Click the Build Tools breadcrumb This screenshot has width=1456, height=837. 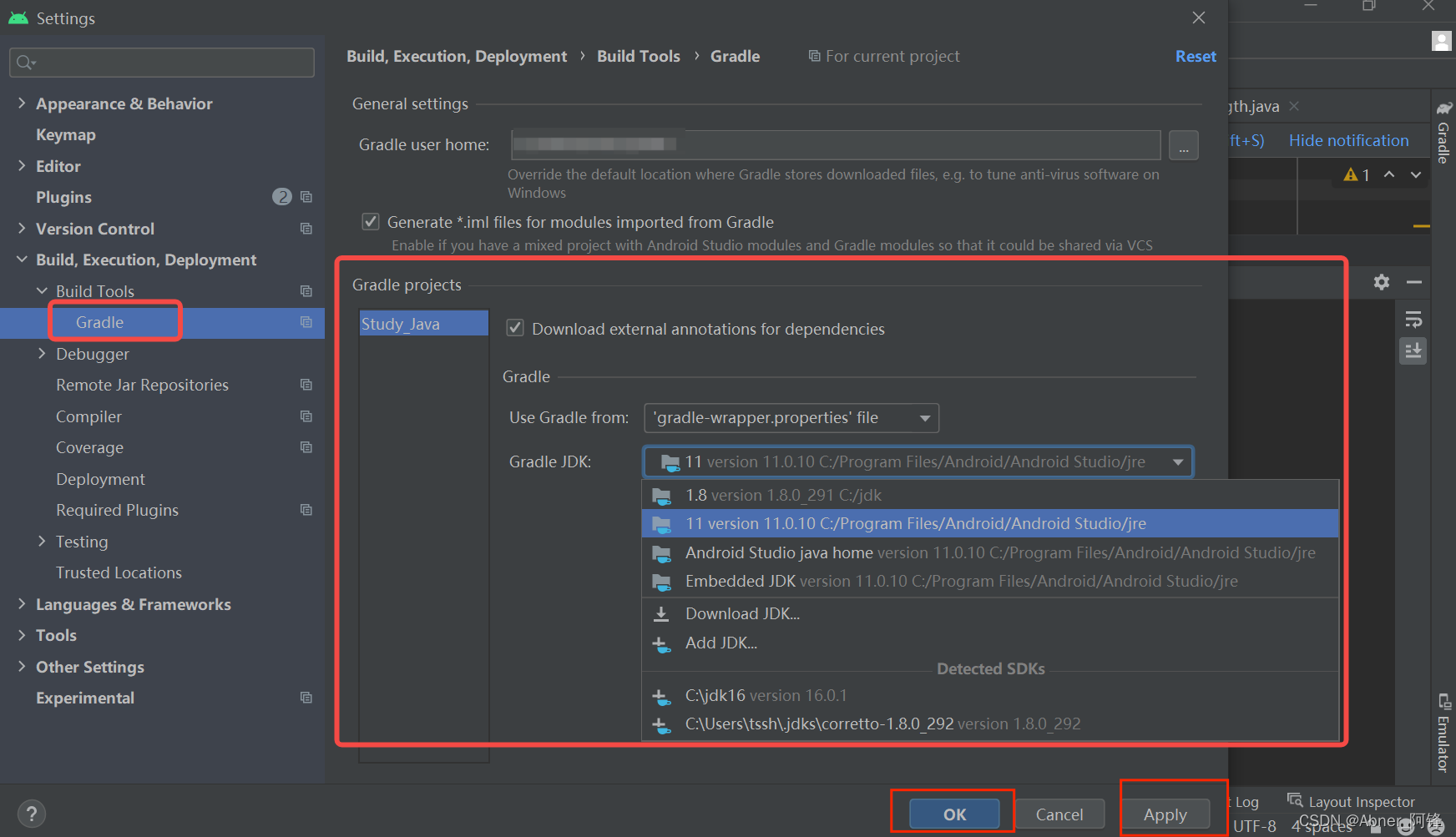(639, 56)
